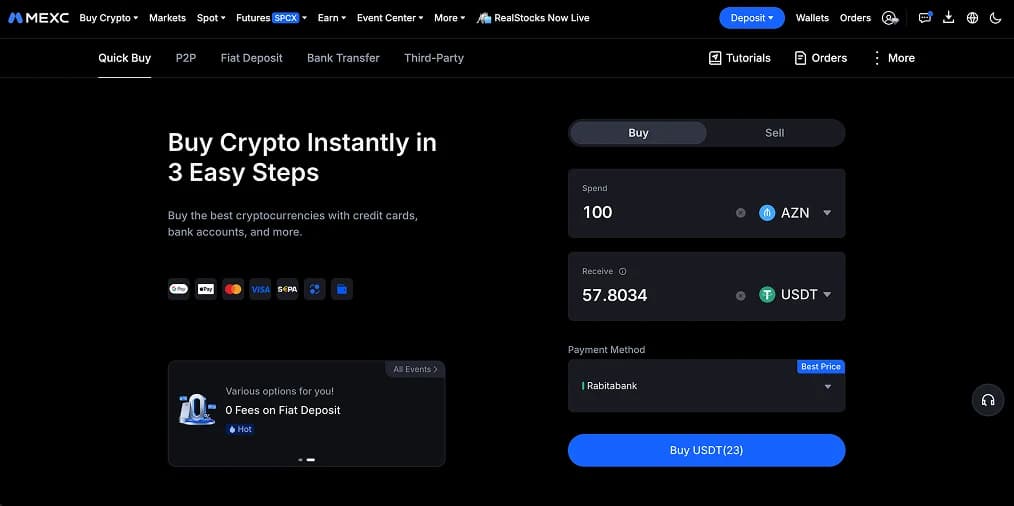Open the Deposit dropdown button
This screenshot has width=1014, height=506.
pos(751,18)
